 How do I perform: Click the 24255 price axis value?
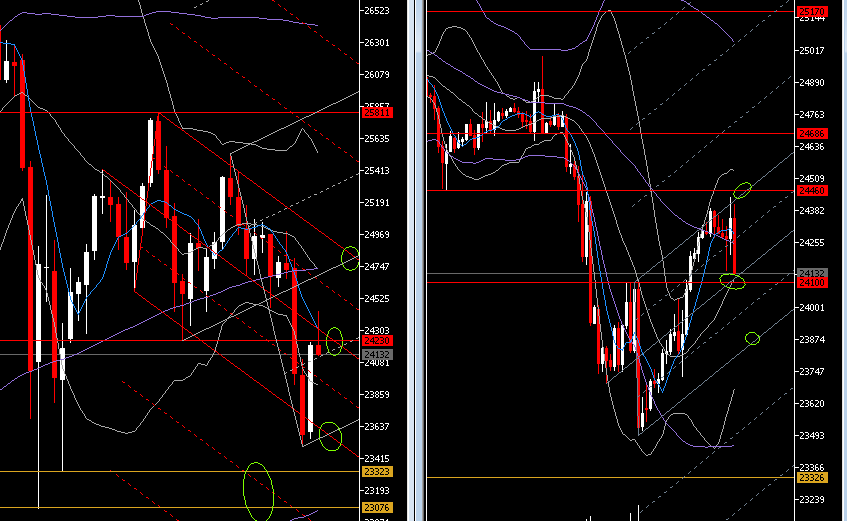(812, 243)
